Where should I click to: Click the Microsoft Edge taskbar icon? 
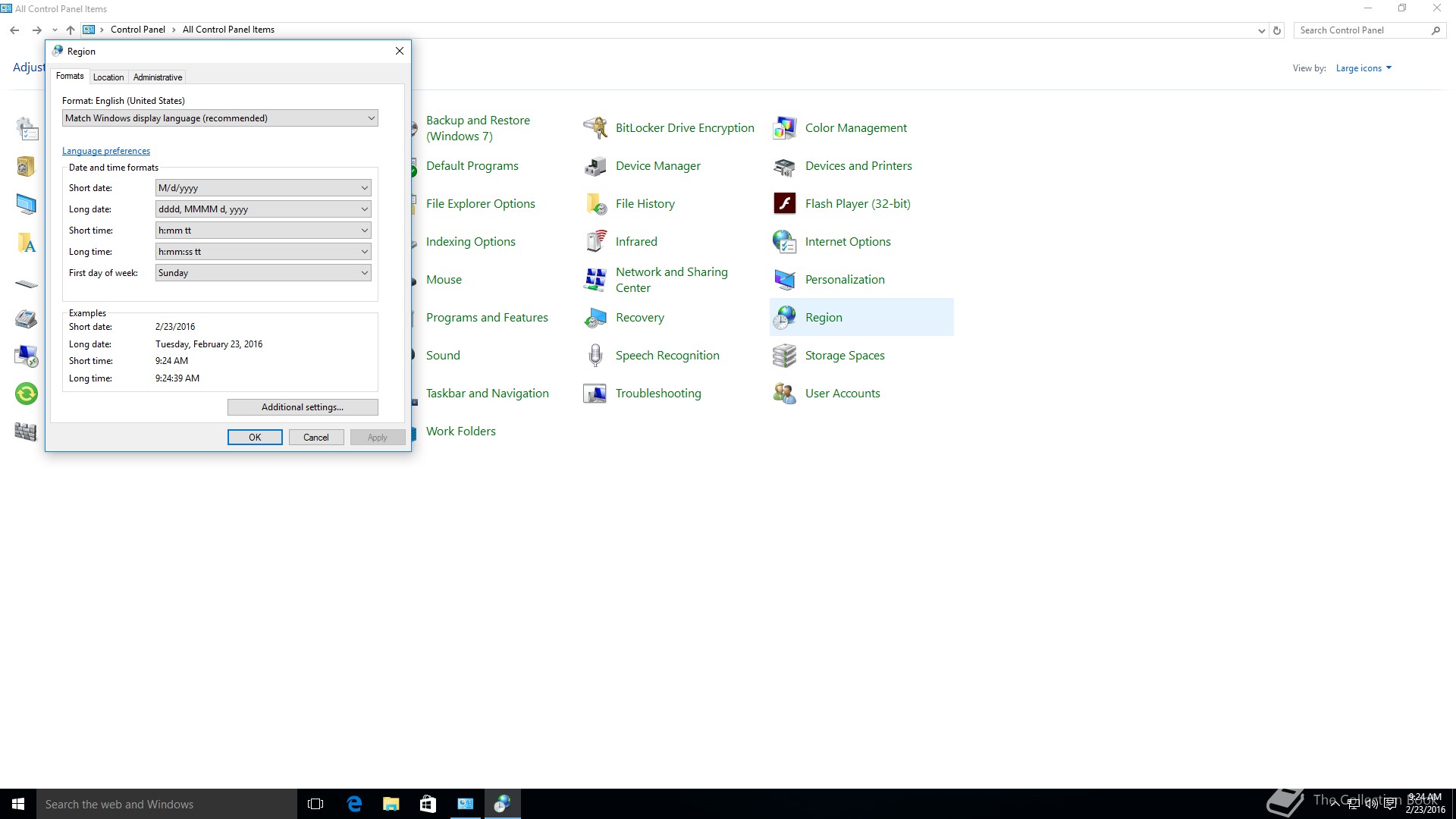click(x=354, y=804)
